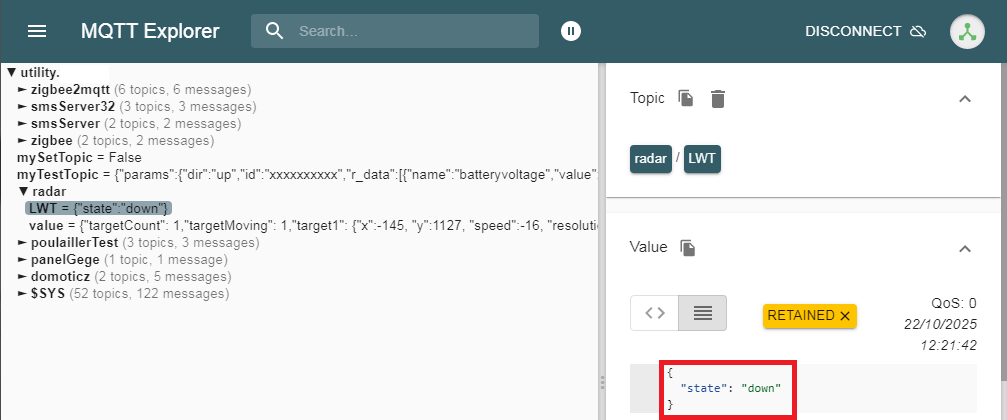Open the hamburger navigation menu

[37, 31]
